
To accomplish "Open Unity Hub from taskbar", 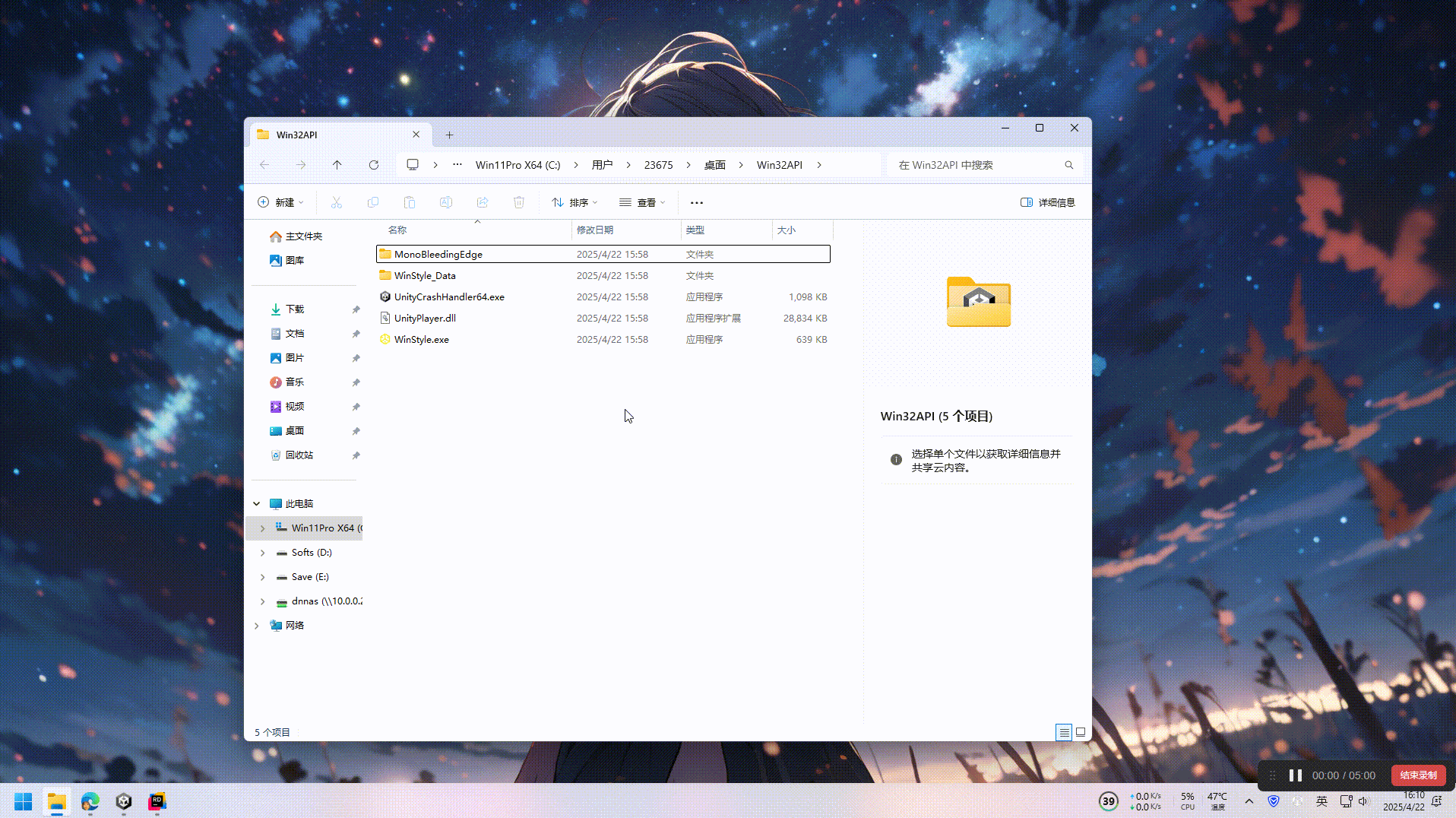I will click(124, 801).
